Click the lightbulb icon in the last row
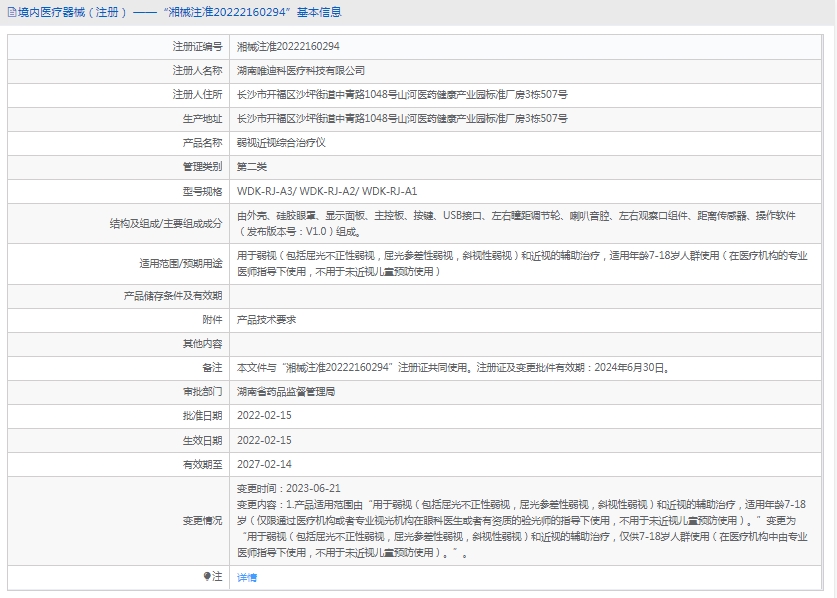The width and height of the screenshot is (837, 598). [207, 577]
